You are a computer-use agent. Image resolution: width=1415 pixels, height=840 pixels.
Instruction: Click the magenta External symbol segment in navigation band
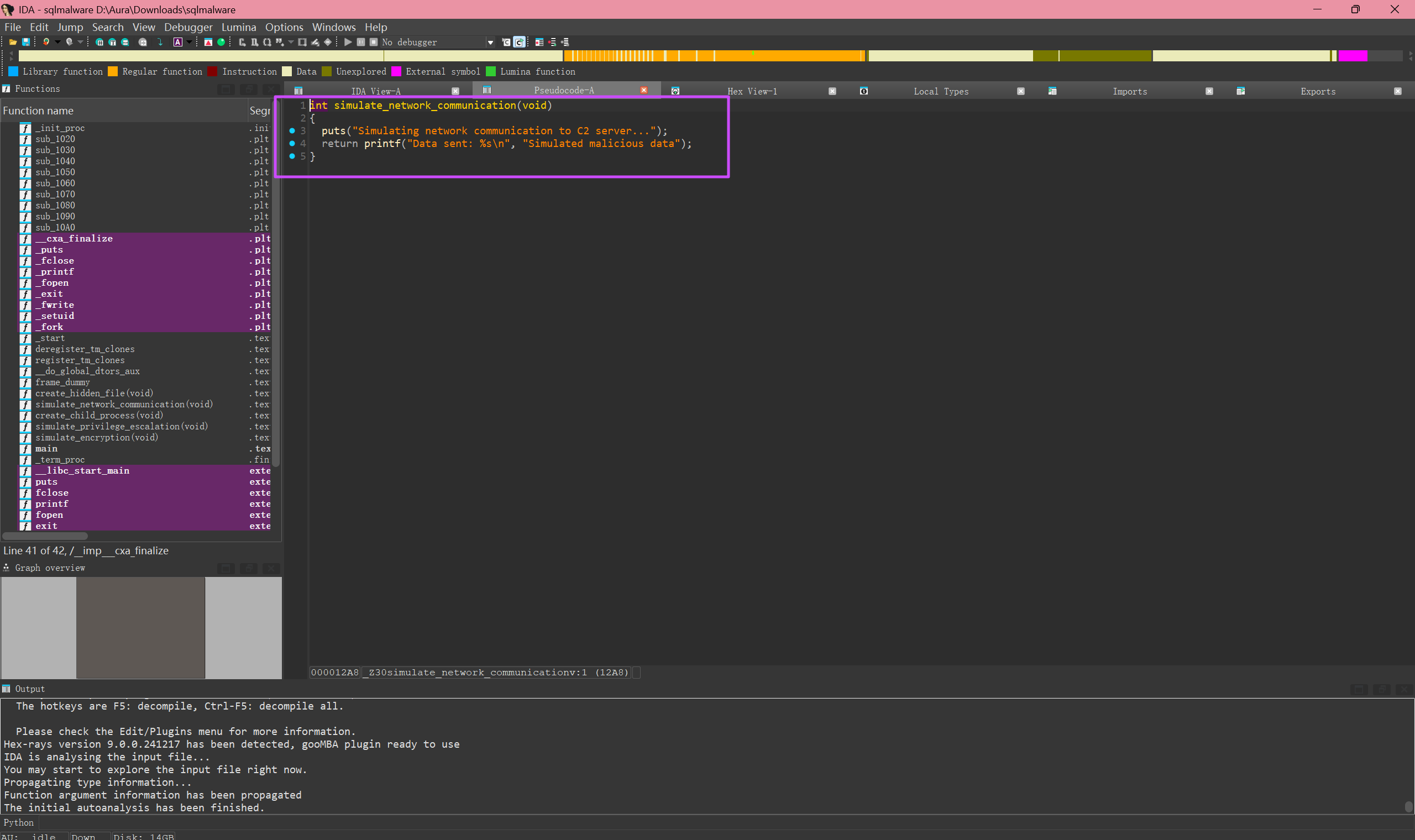pos(1353,55)
